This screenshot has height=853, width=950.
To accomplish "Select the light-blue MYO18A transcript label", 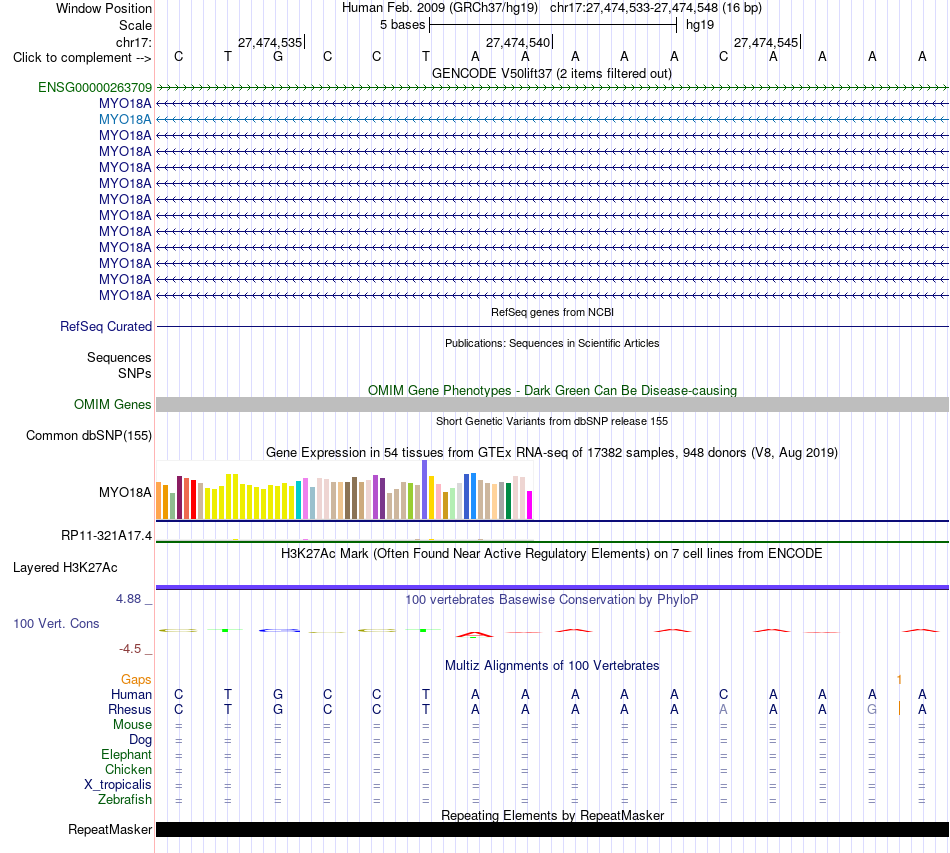I will [125, 119].
